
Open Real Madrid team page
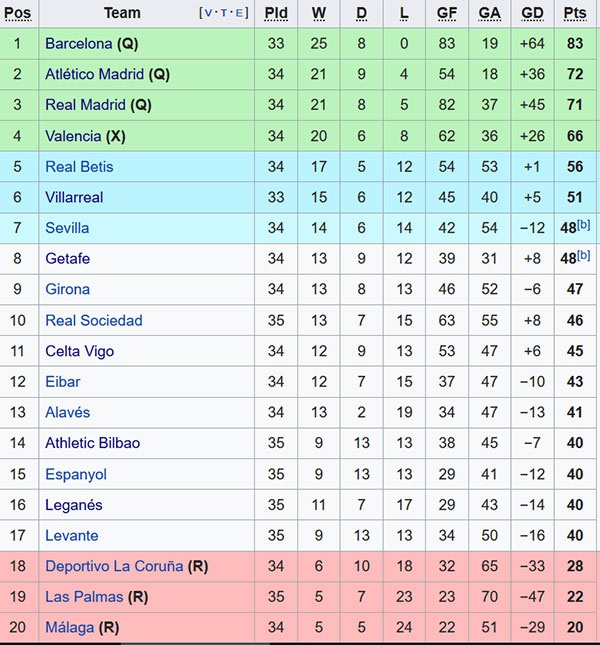click(86, 105)
